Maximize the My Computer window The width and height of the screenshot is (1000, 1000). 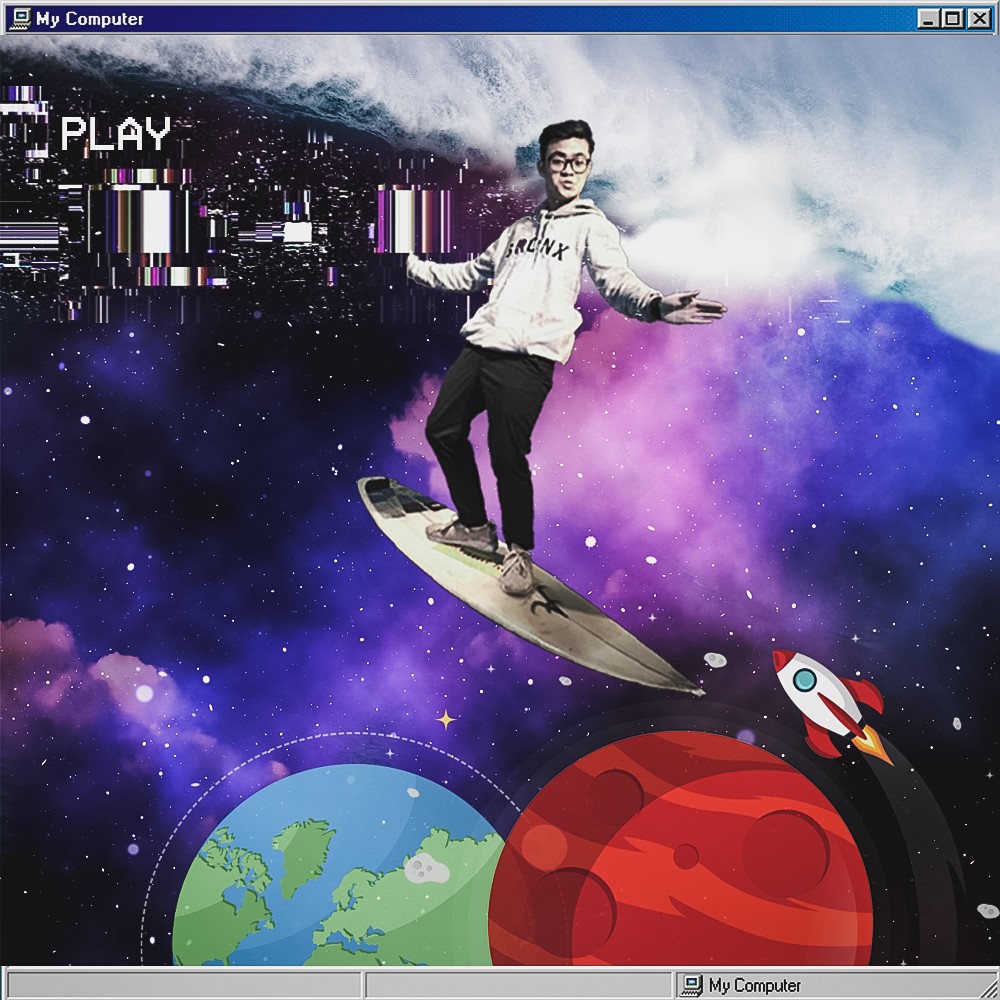(x=952, y=18)
